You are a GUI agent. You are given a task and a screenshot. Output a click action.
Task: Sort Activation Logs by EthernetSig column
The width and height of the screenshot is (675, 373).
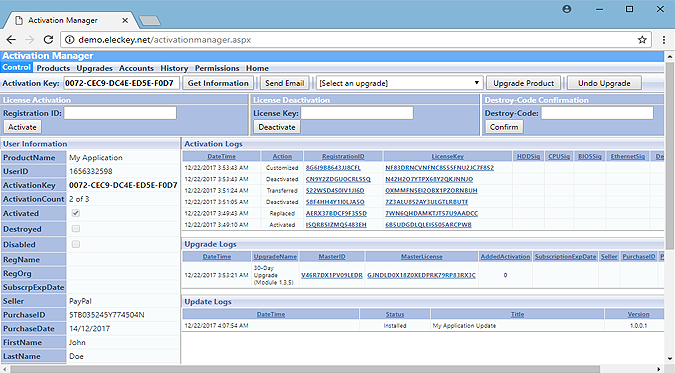pyautogui.click(x=628, y=156)
